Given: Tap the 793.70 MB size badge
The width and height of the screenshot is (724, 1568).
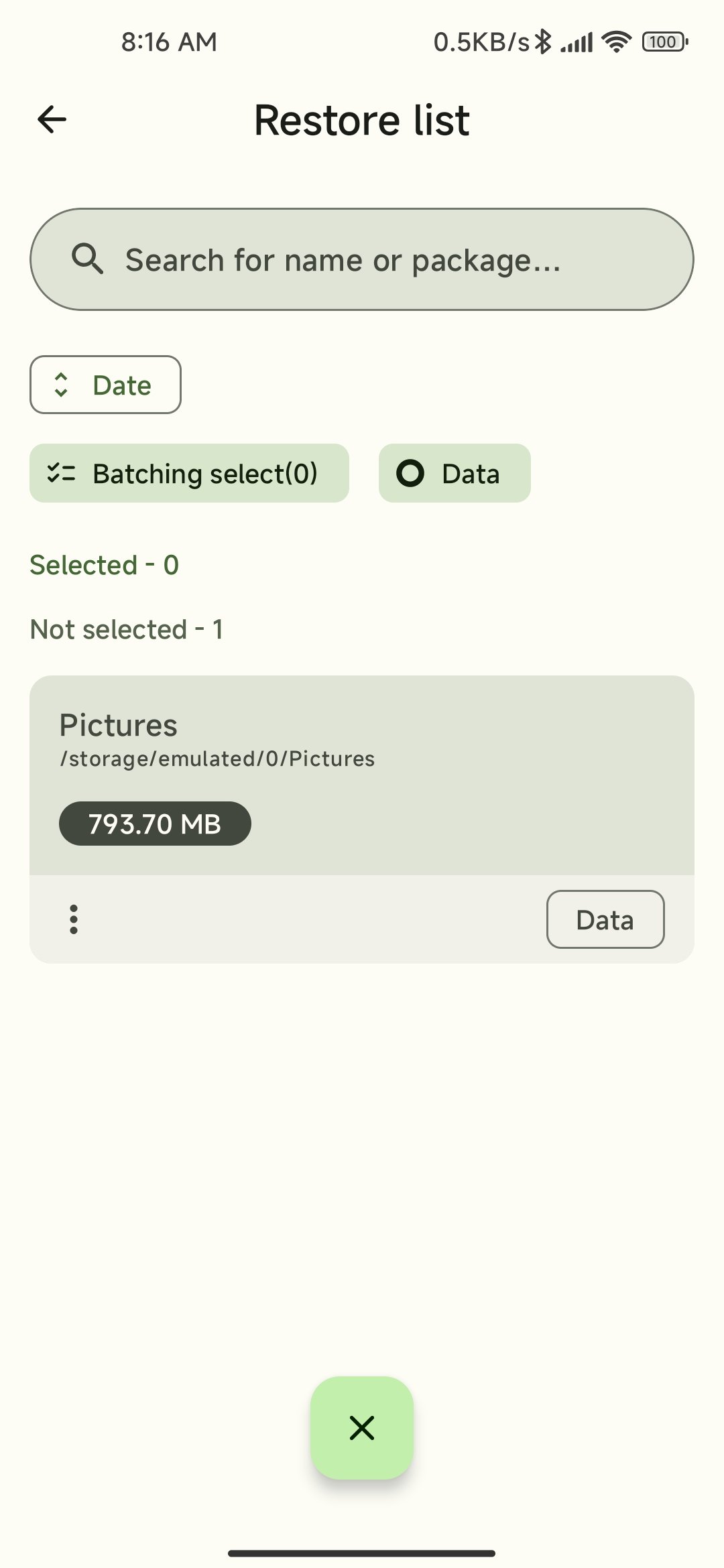Looking at the screenshot, I should 155,824.
